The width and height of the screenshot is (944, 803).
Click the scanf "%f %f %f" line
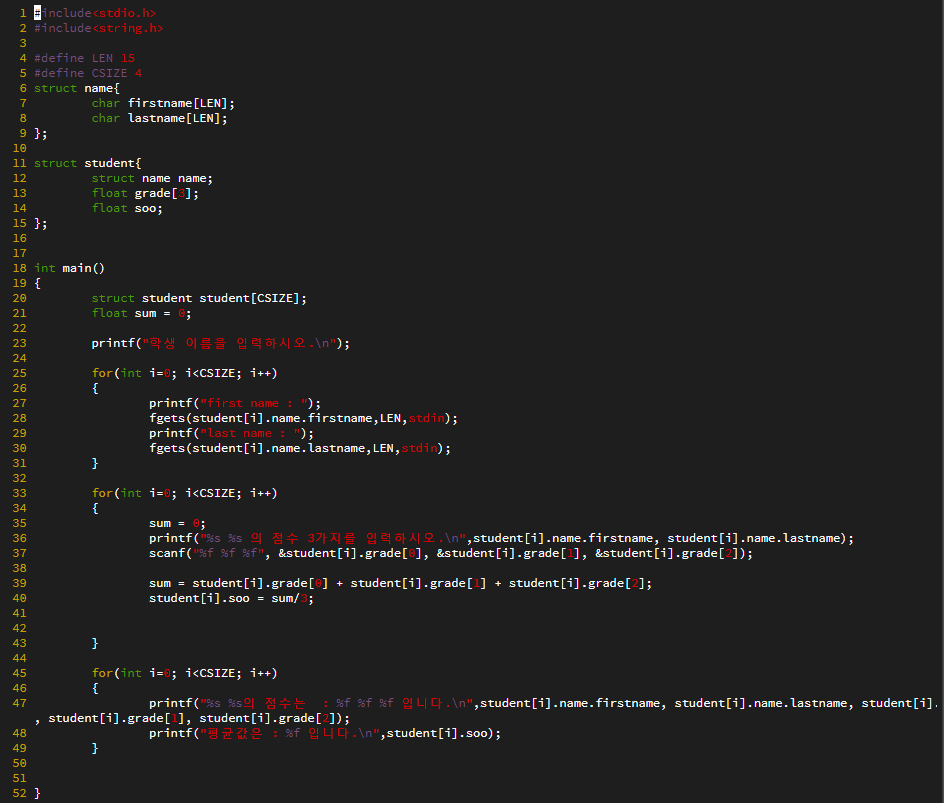point(452,553)
